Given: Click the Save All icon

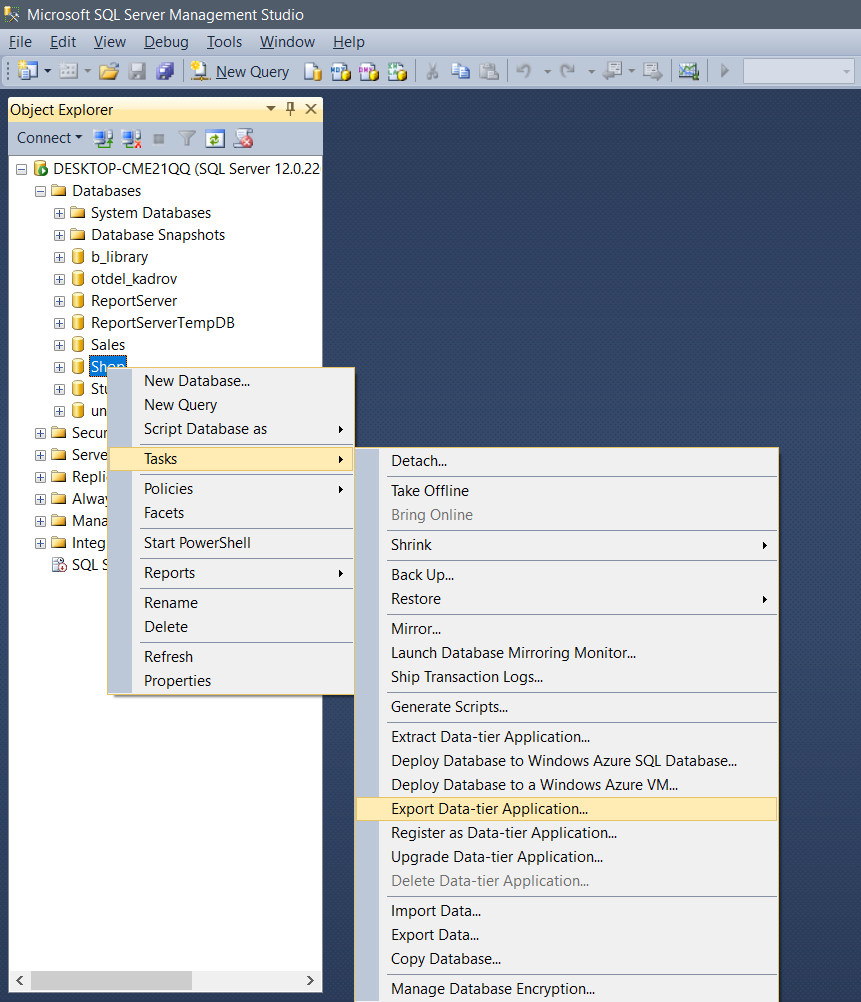Looking at the screenshot, I should click(165, 72).
